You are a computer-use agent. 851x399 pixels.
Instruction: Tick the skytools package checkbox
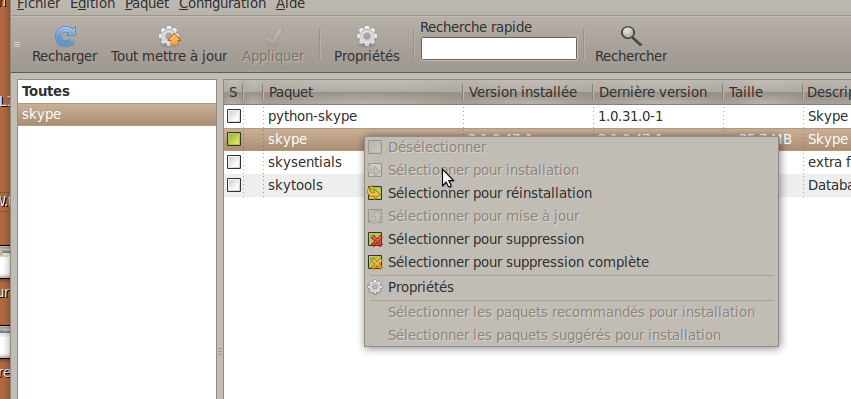234,185
